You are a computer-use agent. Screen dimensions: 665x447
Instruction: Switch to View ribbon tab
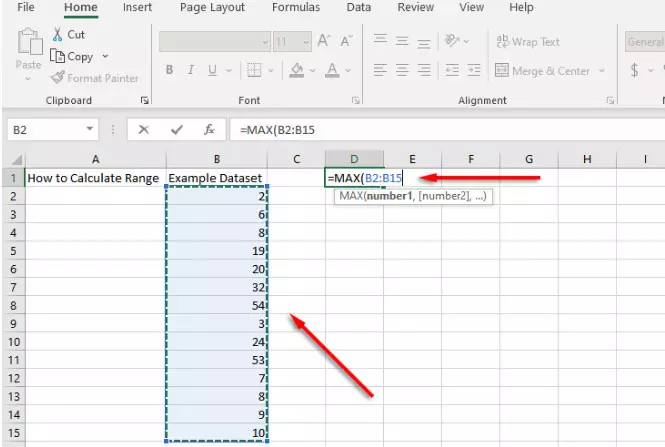point(471,7)
